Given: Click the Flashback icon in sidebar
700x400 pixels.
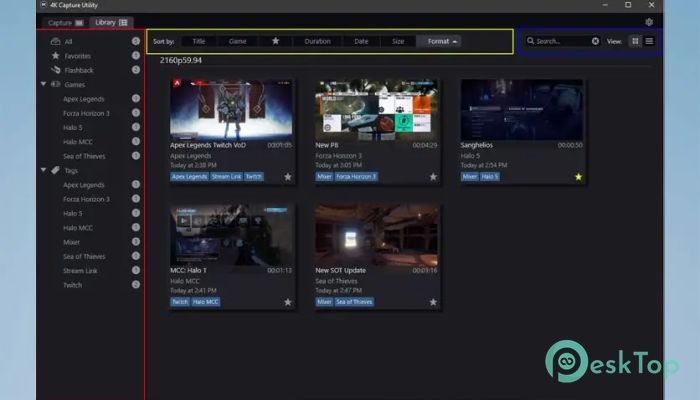Looking at the screenshot, I should [x=56, y=70].
